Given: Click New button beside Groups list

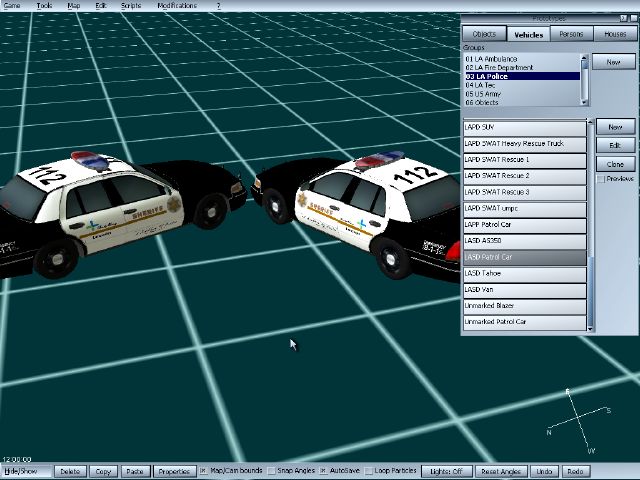Looking at the screenshot, I should 613,62.
